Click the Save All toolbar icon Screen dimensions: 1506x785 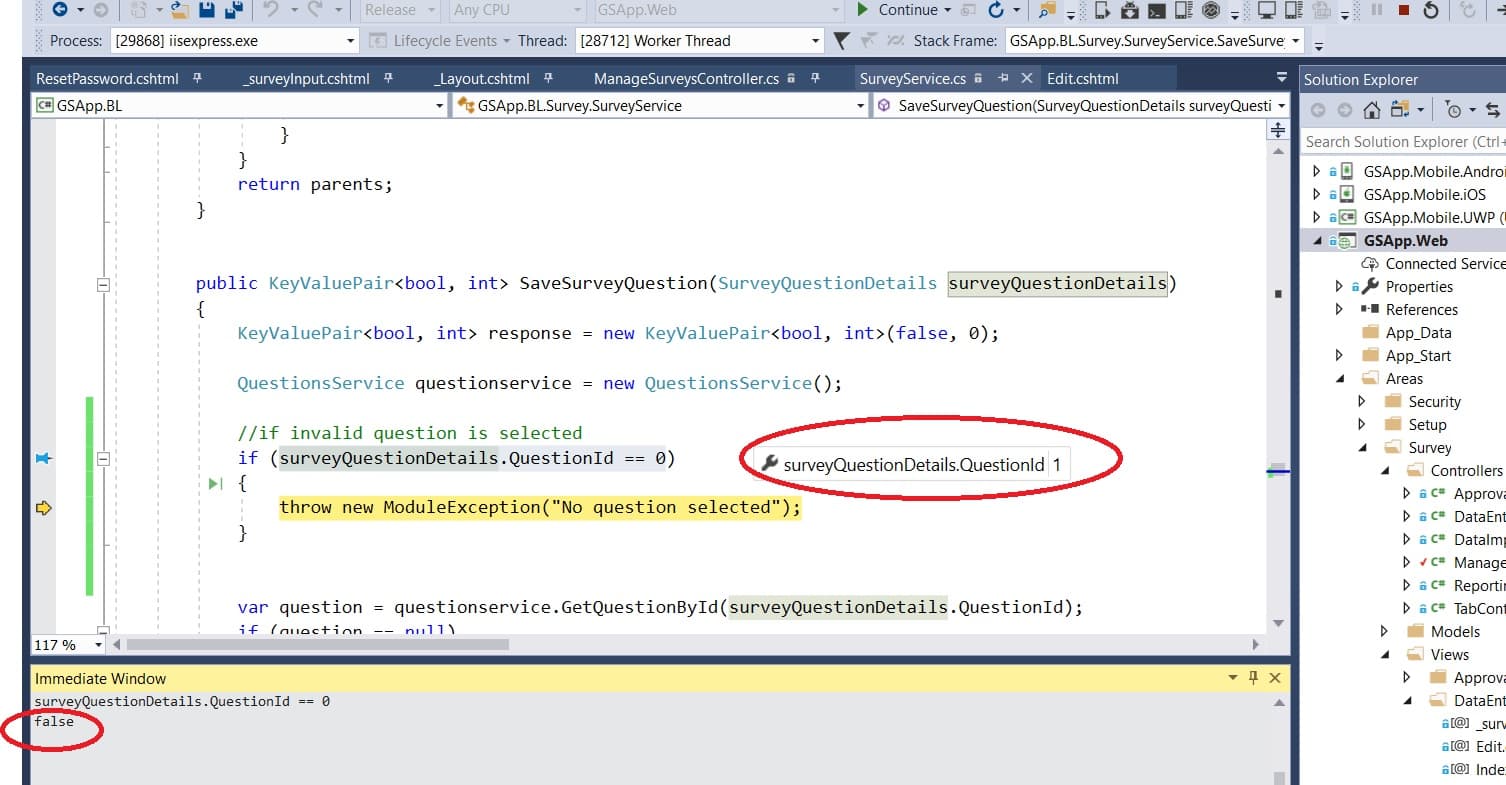(x=234, y=10)
